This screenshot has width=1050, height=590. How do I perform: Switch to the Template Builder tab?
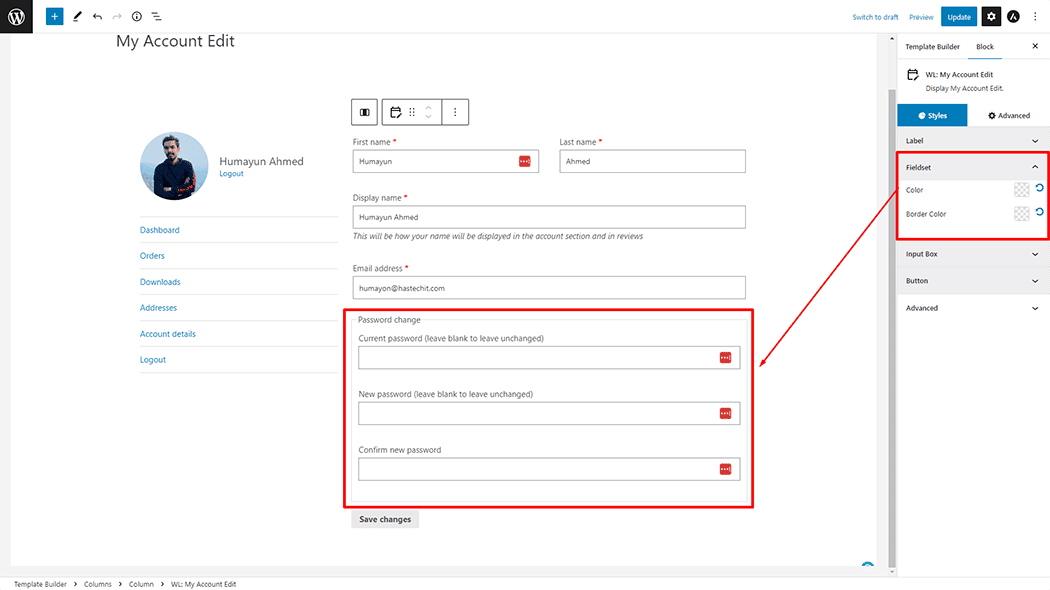point(932,47)
